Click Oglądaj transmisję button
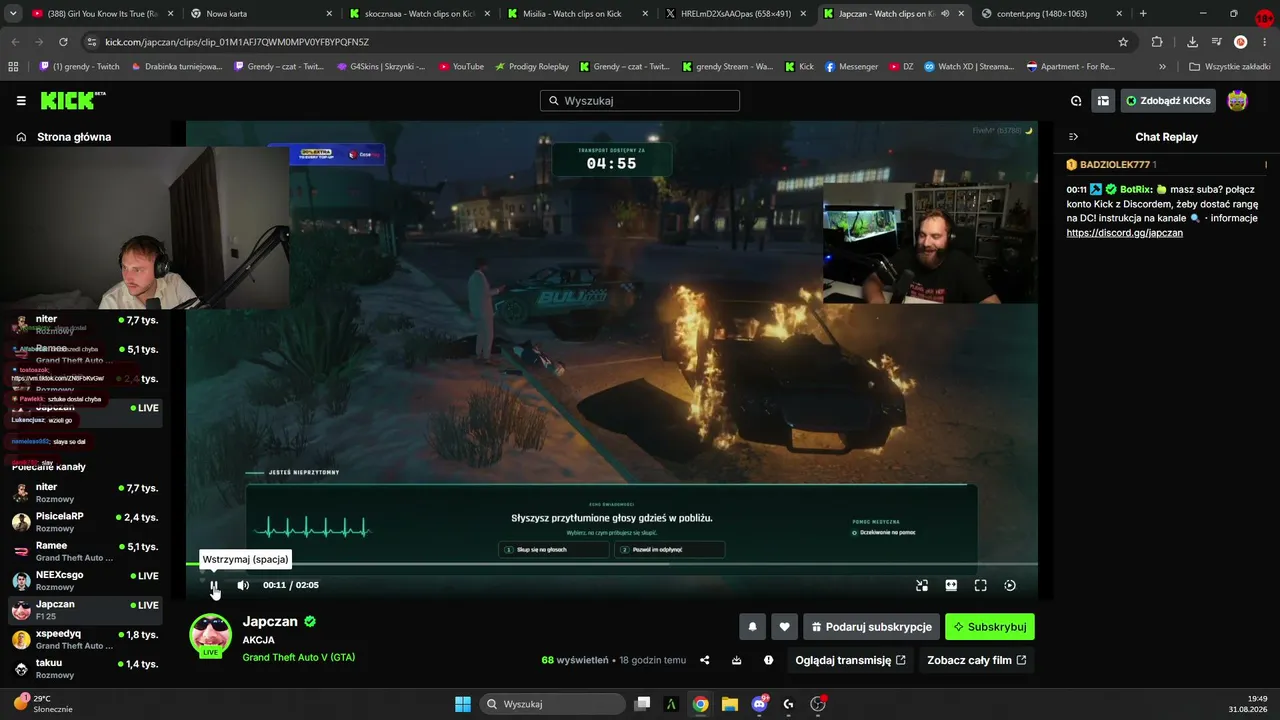 (850, 660)
